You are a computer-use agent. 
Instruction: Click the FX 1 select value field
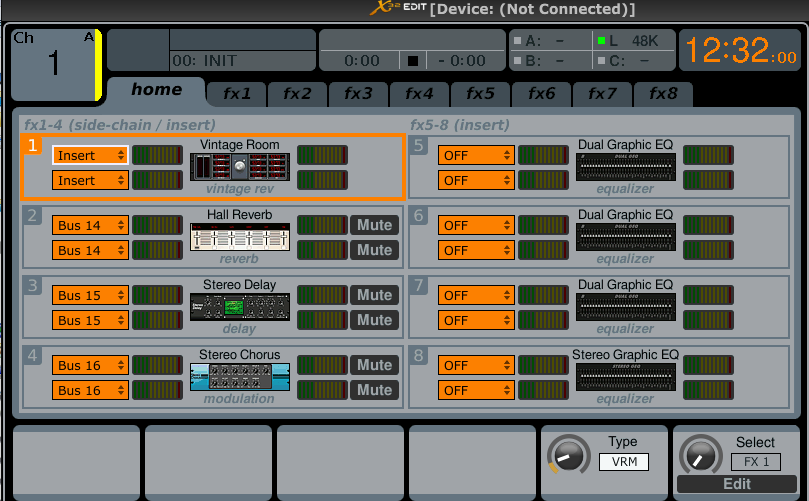[x=756, y=462]
